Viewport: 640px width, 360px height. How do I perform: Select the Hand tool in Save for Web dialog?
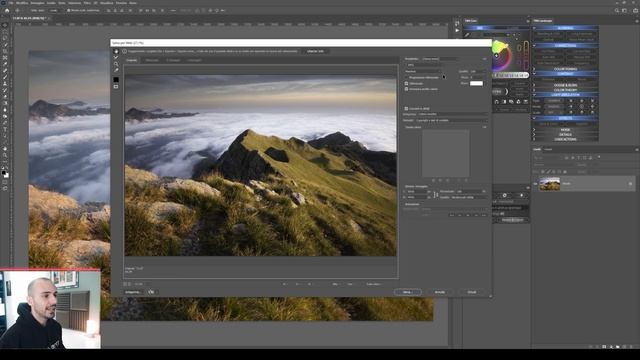(x=116, y=51)
